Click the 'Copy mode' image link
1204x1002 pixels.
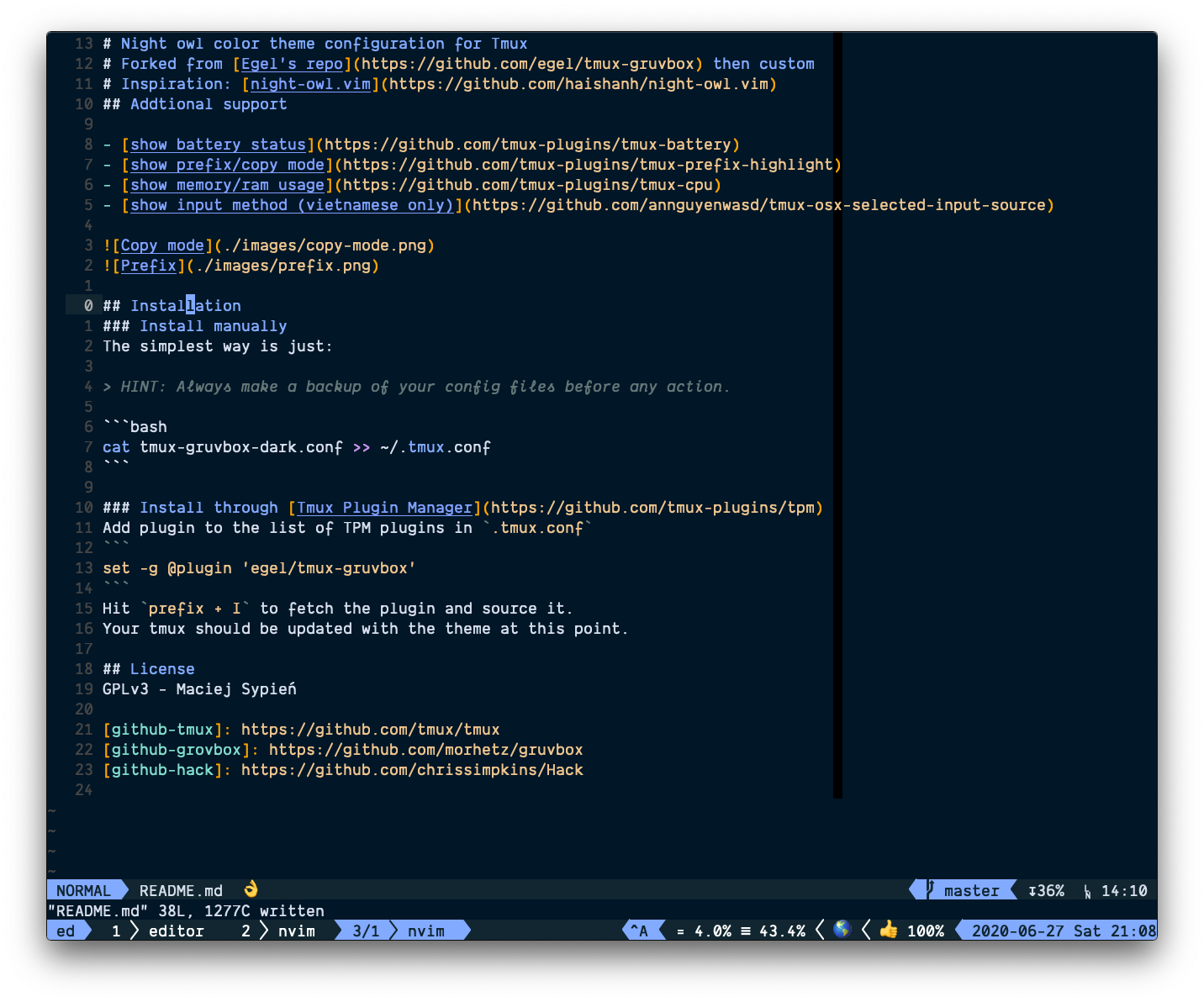click(x=162, y=245)
